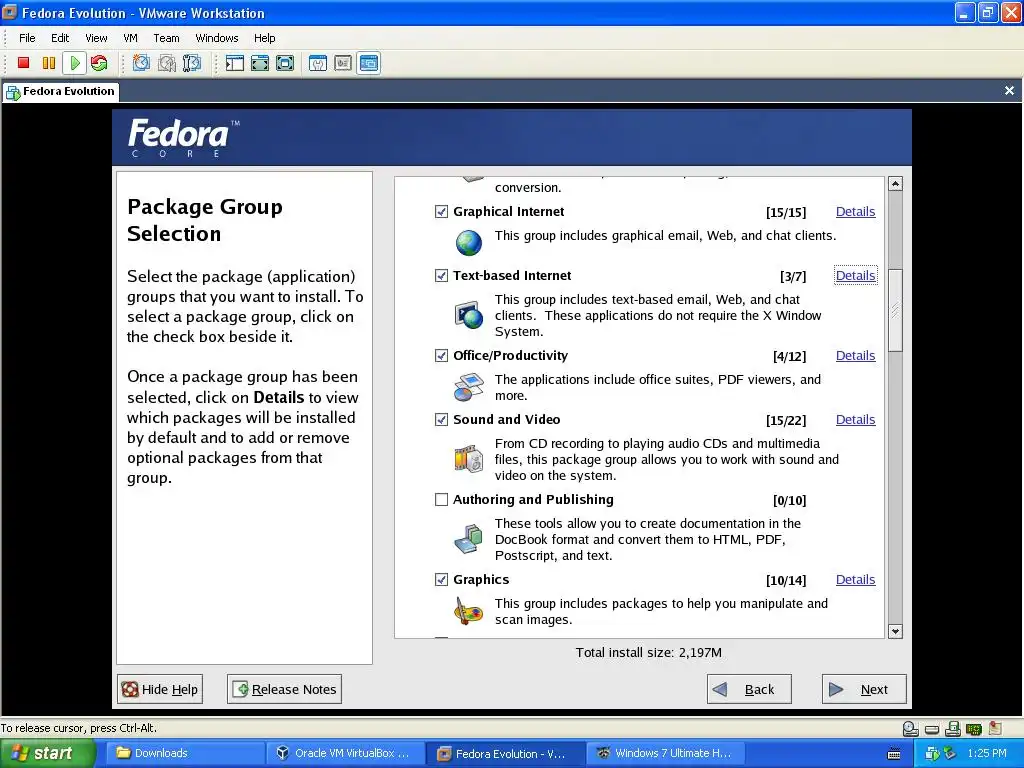Click the Text-based Internet monitor globe icon
Viewport: 1024px width, 768px height.
click(469, 315)
